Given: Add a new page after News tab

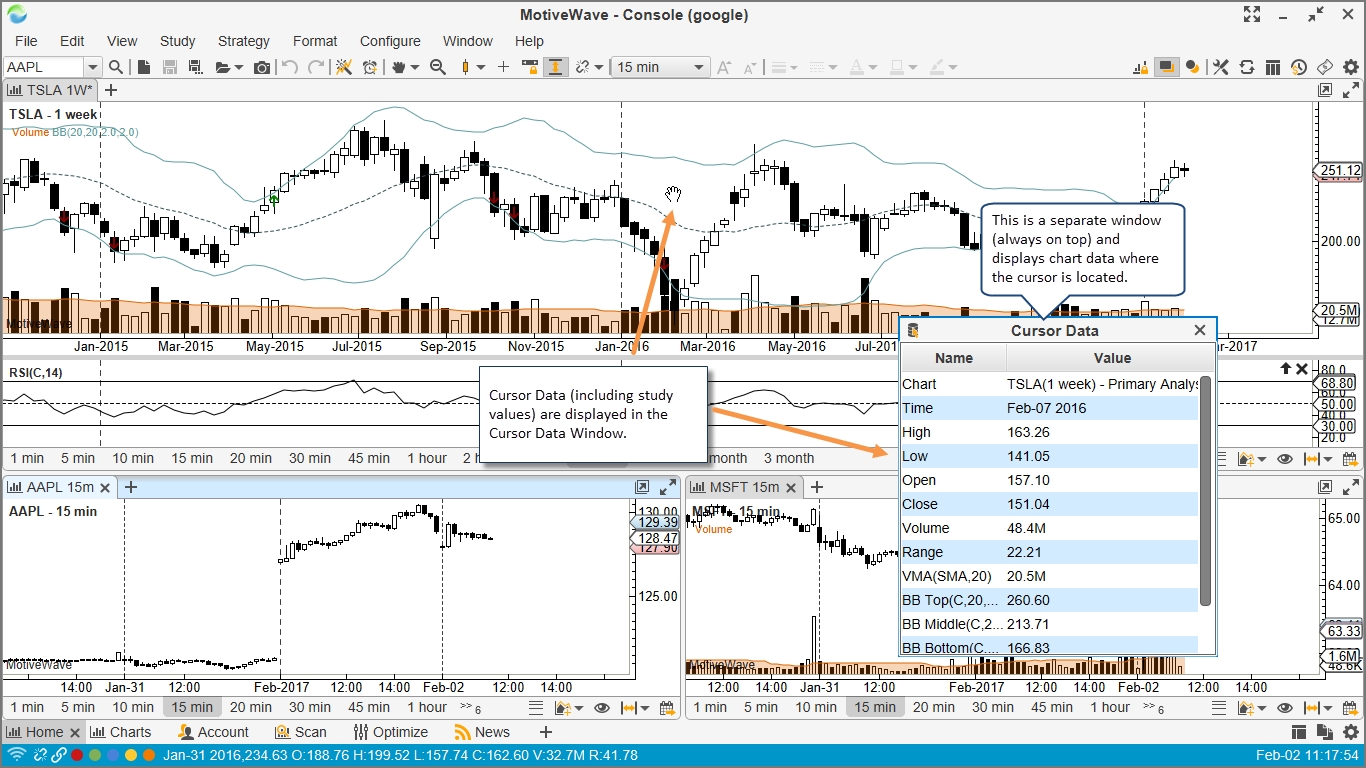Looking at the screenshot, I should pyautogui.click(x=546, y=732).
